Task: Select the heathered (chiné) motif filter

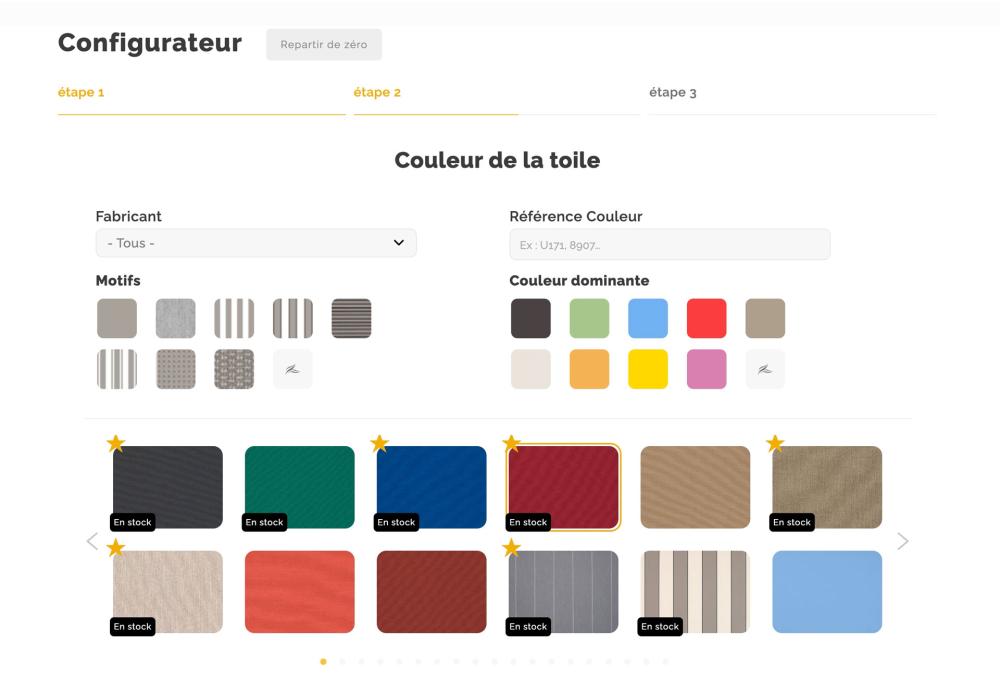Action: [x=174, y=317]
